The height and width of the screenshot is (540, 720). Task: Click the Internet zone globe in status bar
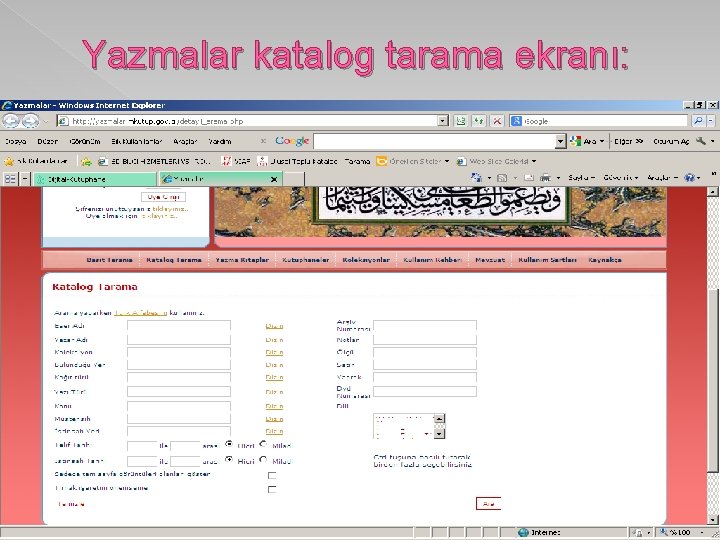pyautogui.click(x=523, y=533)
